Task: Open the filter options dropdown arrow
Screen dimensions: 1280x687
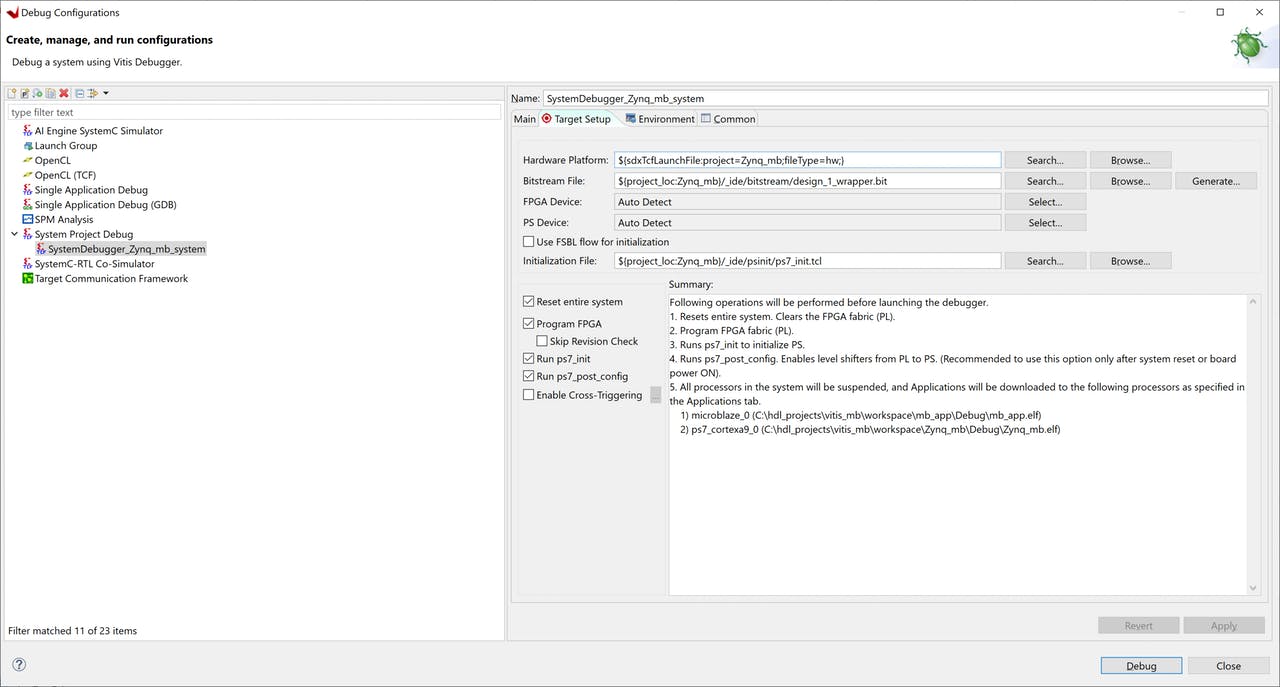Action: pyautogui.click(x=106, y=93)
